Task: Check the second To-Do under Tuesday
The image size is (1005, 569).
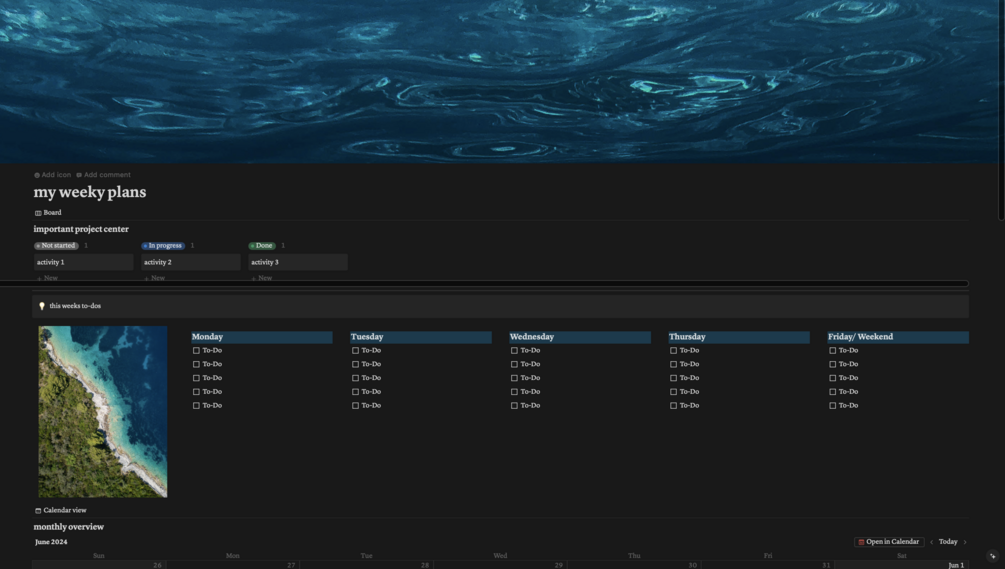Action: [x=355, y=365]
